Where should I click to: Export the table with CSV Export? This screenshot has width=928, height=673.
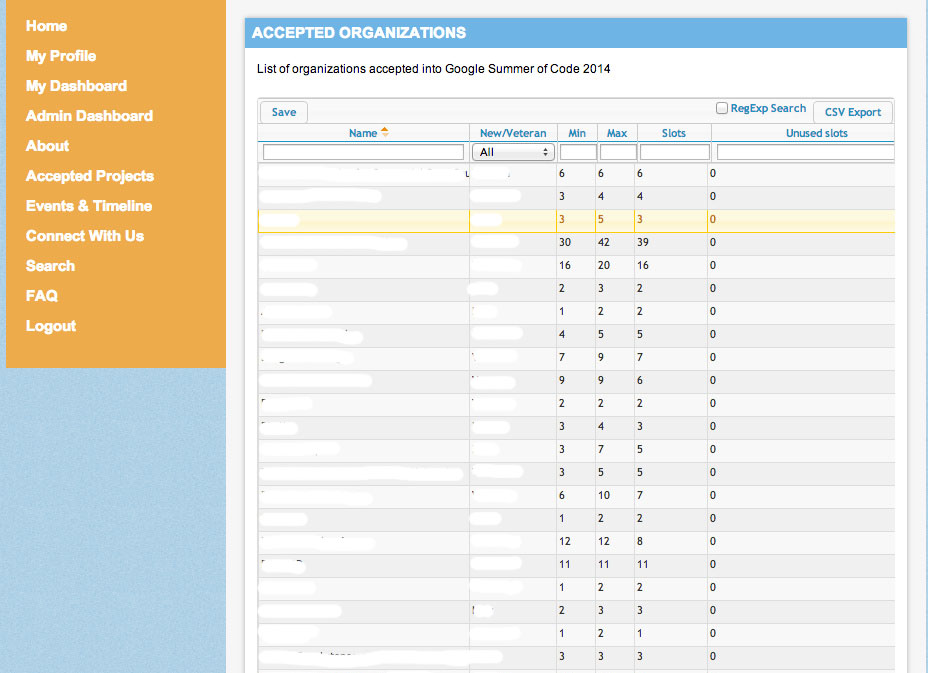852,112
